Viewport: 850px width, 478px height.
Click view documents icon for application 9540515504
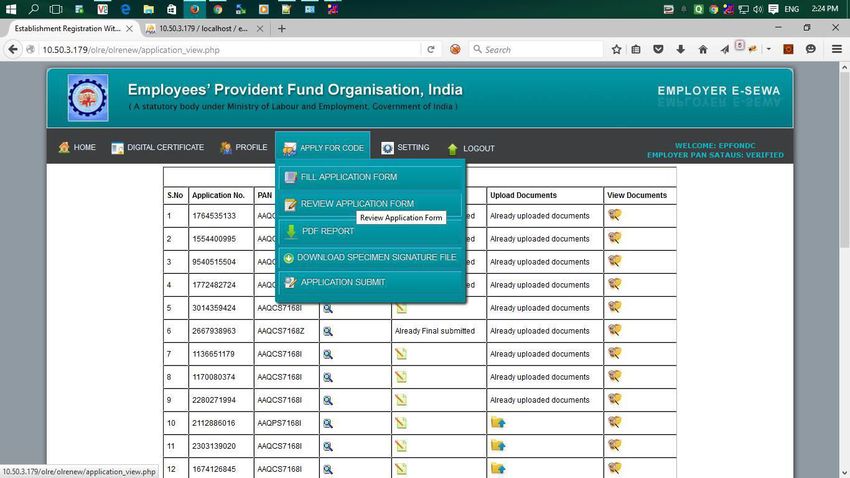pyautogui.click(x=614, y=261)
